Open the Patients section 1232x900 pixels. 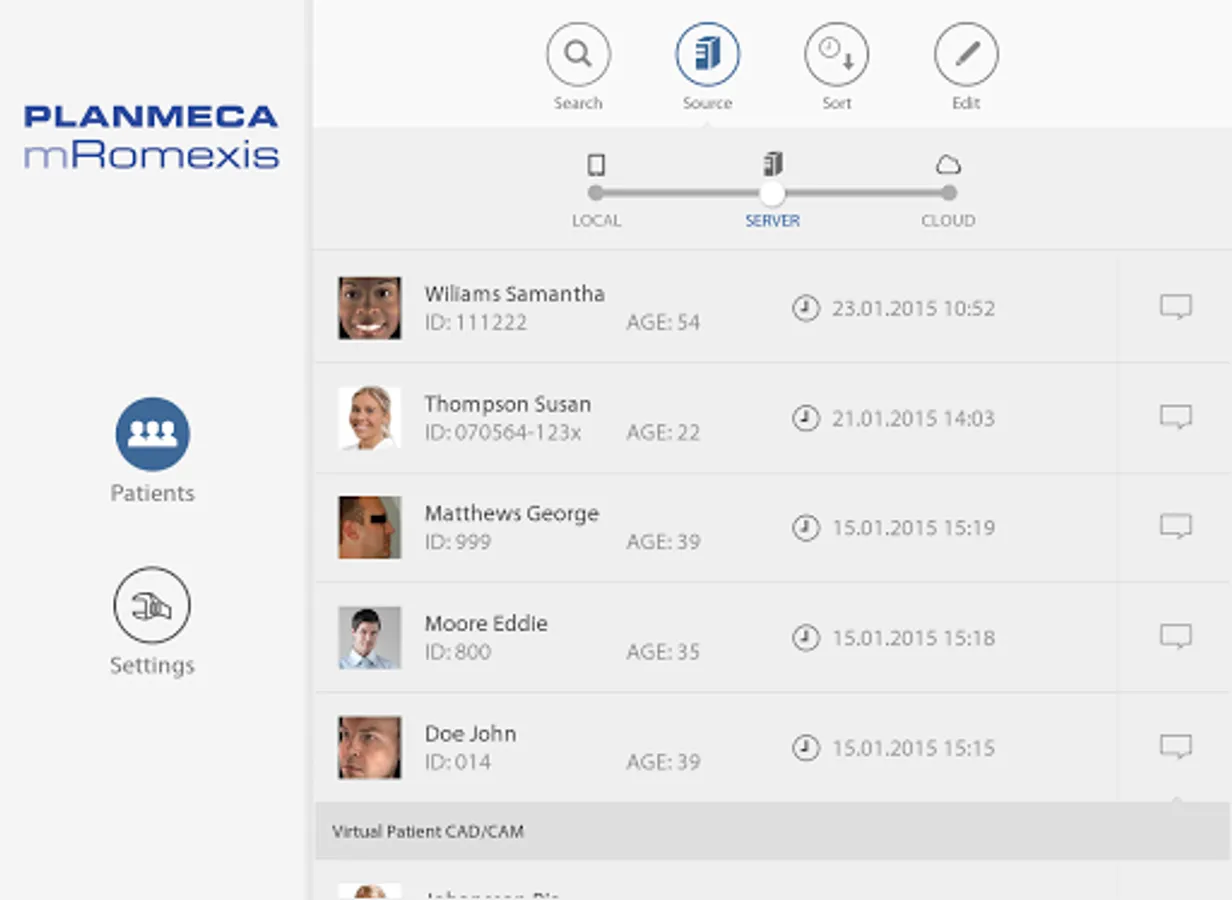point(152,434)
